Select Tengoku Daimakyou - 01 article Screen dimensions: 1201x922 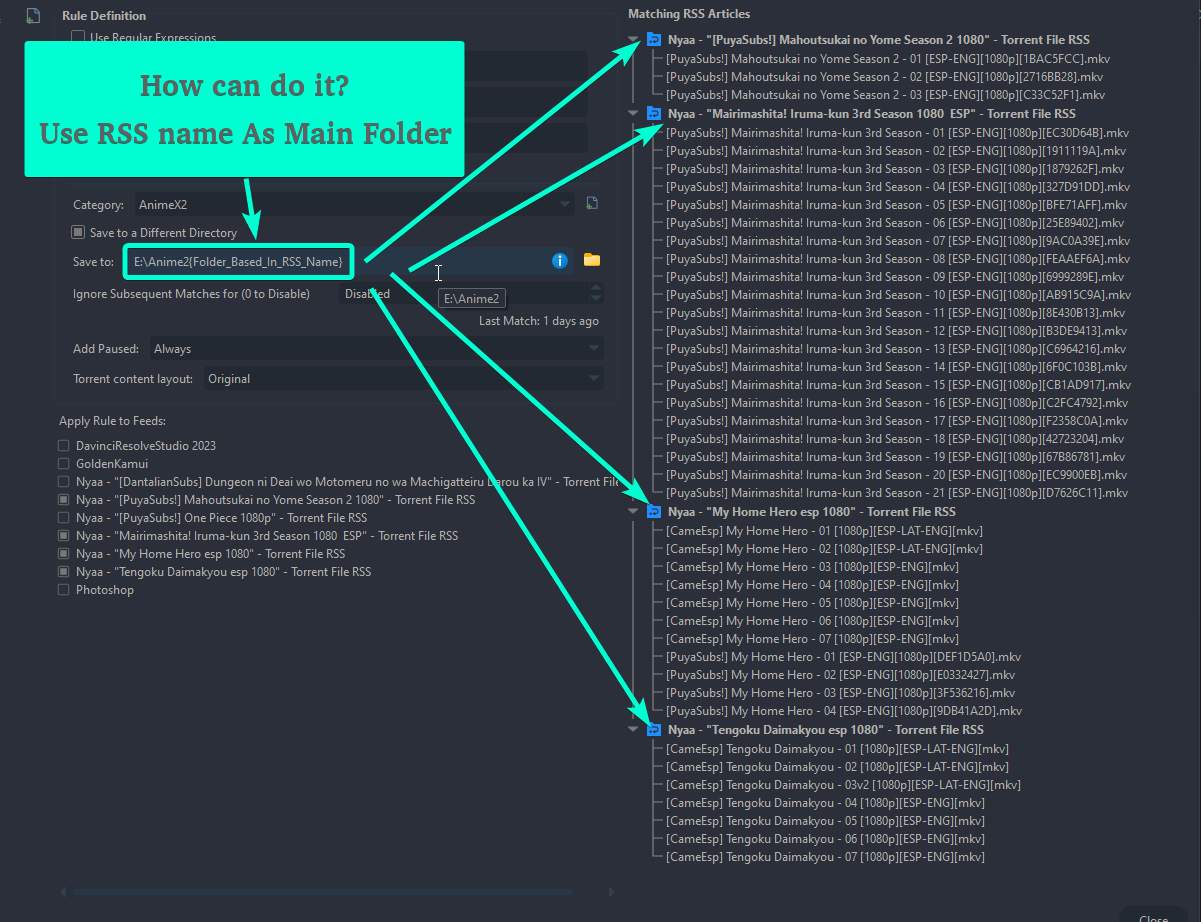837,749
